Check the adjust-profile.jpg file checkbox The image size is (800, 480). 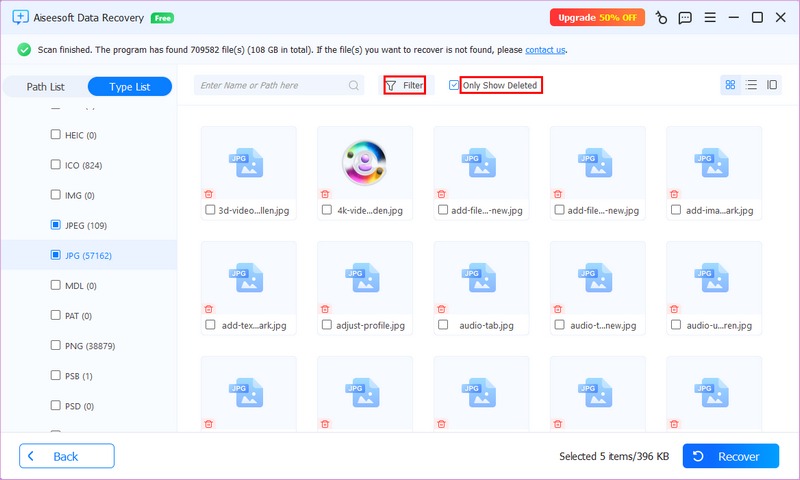click(x=326, y=325)
